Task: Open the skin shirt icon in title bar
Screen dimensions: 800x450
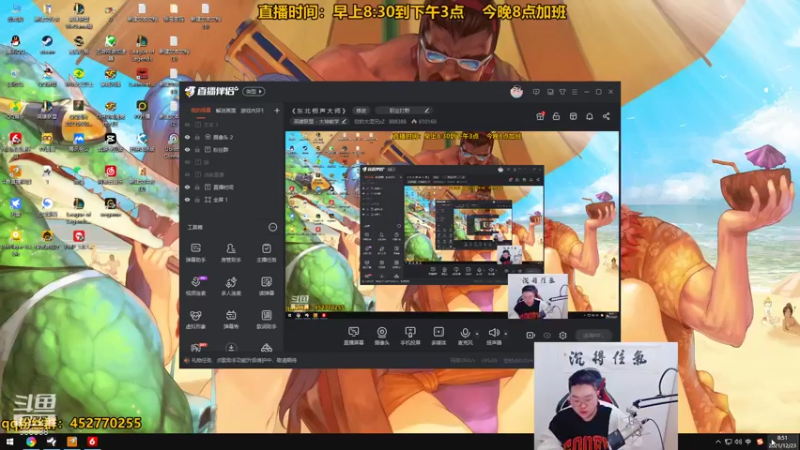Action: (x=562, y=92)
